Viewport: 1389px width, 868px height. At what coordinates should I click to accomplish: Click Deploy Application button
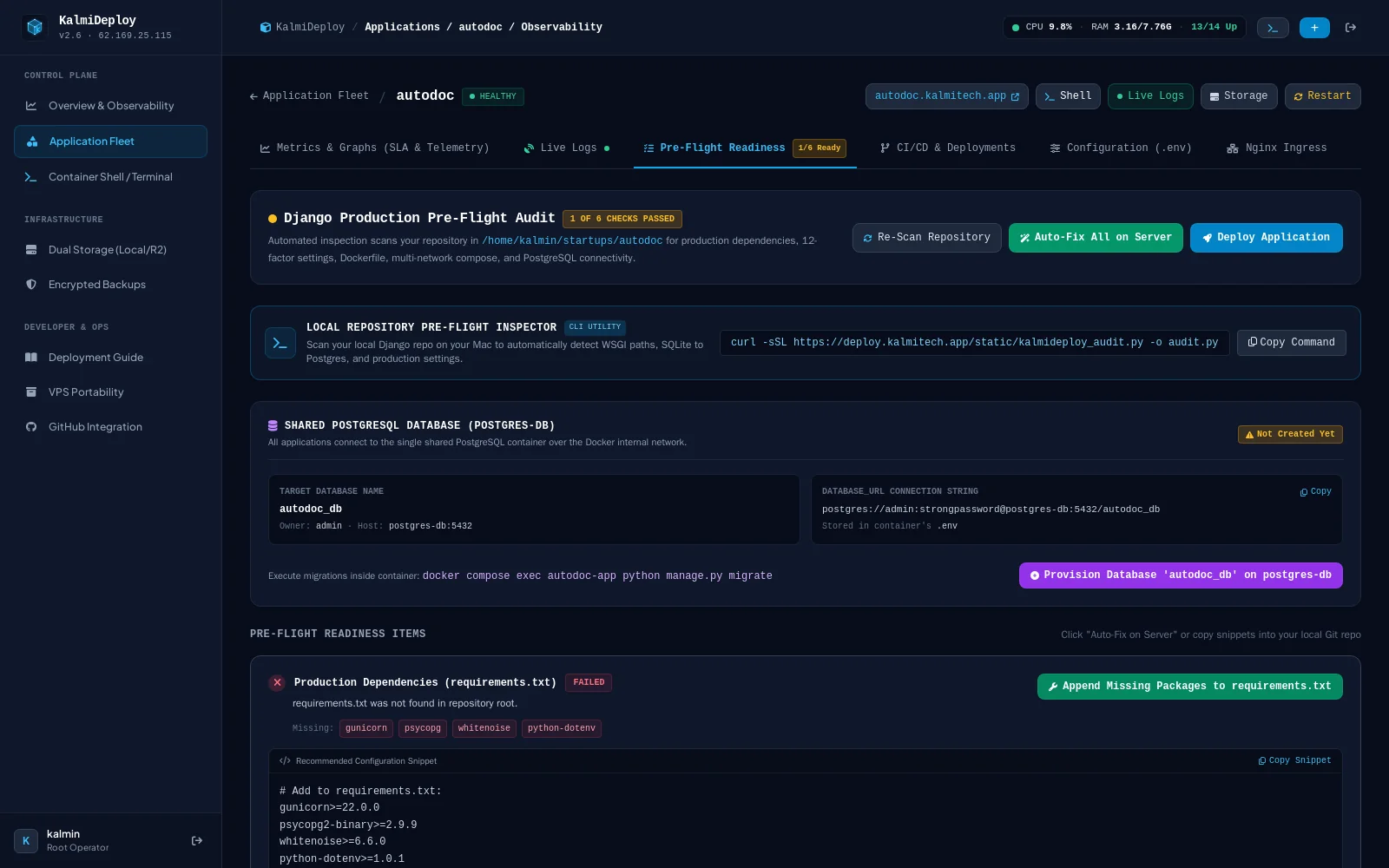[1266, 238]
